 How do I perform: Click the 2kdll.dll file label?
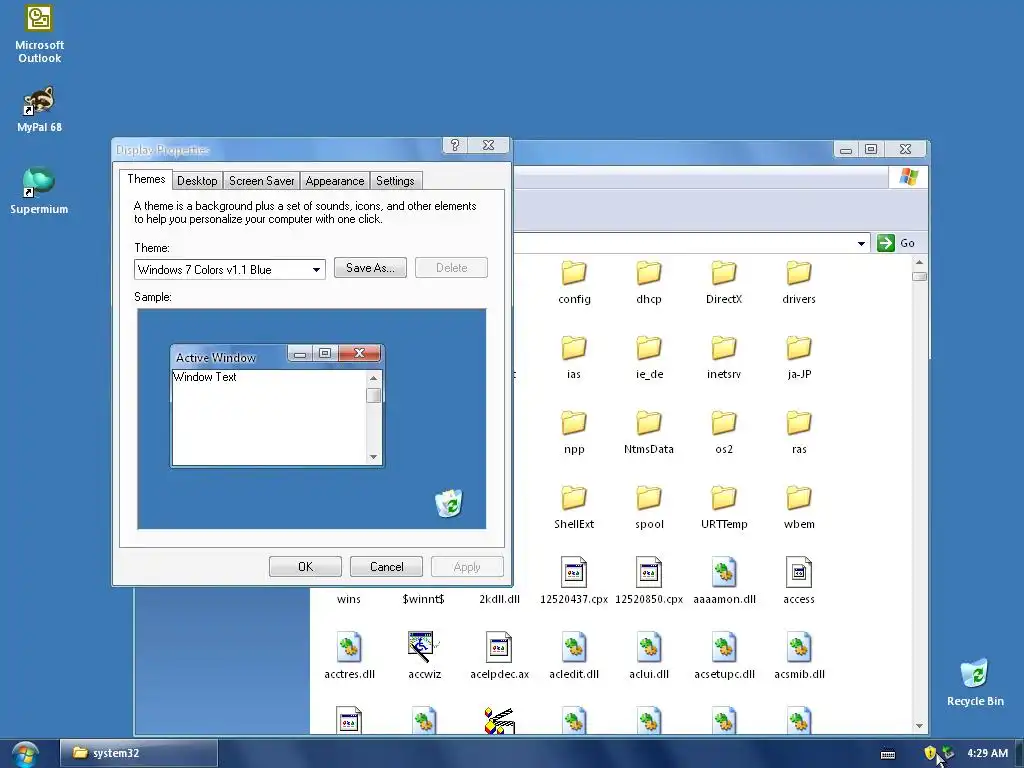(499, 599)
